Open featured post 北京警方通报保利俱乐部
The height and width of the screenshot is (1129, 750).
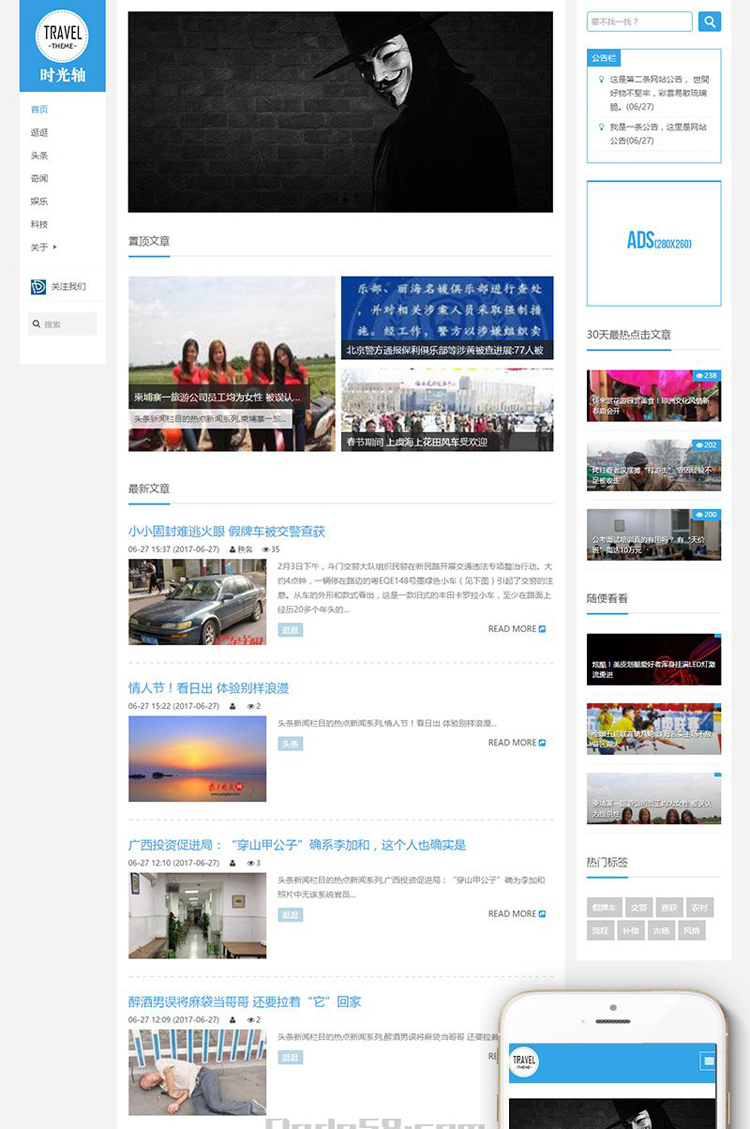(x=447, y=318)
